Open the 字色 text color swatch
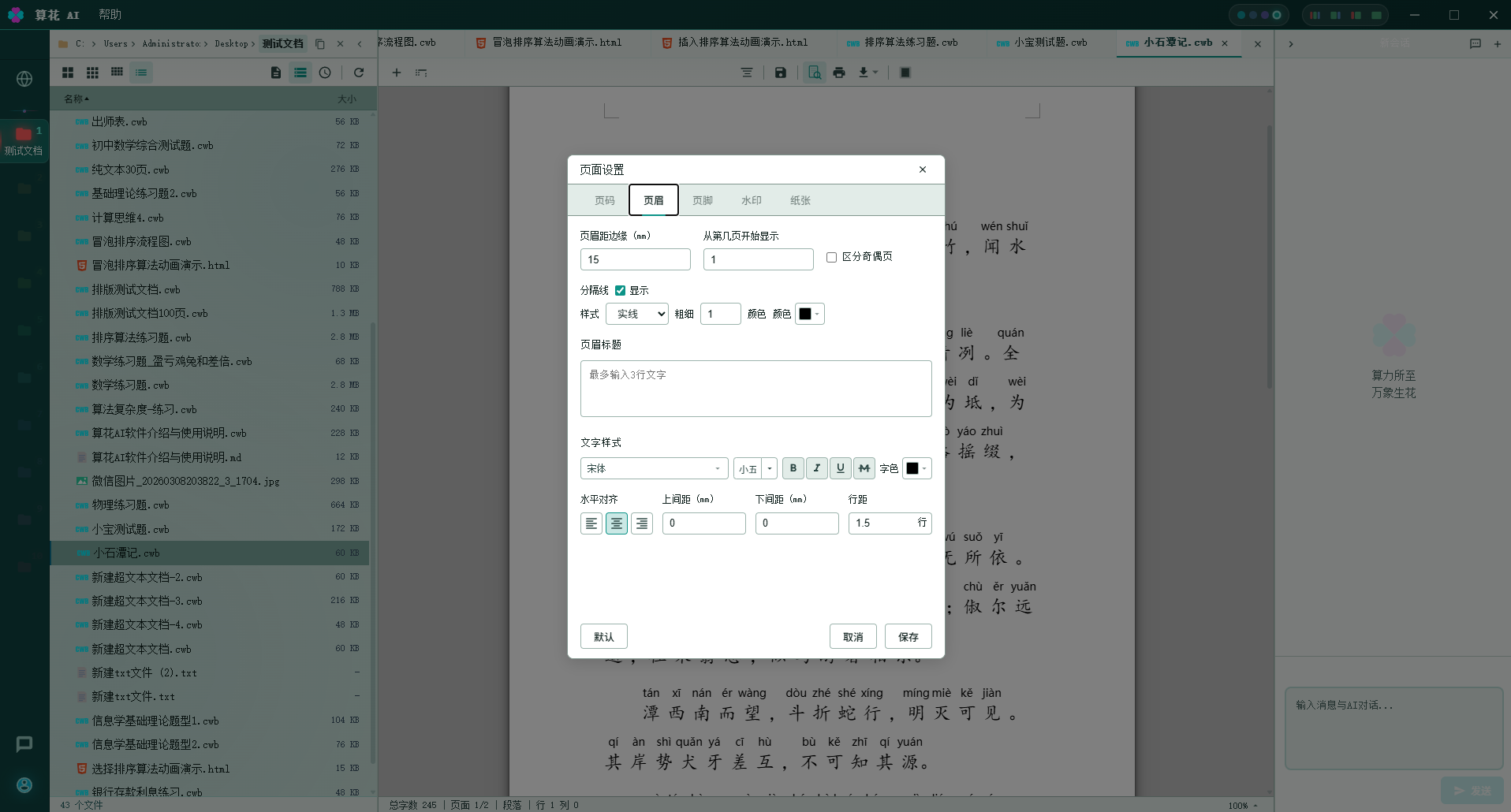This screenshot has width=1511, height=812. pos(917,468)
